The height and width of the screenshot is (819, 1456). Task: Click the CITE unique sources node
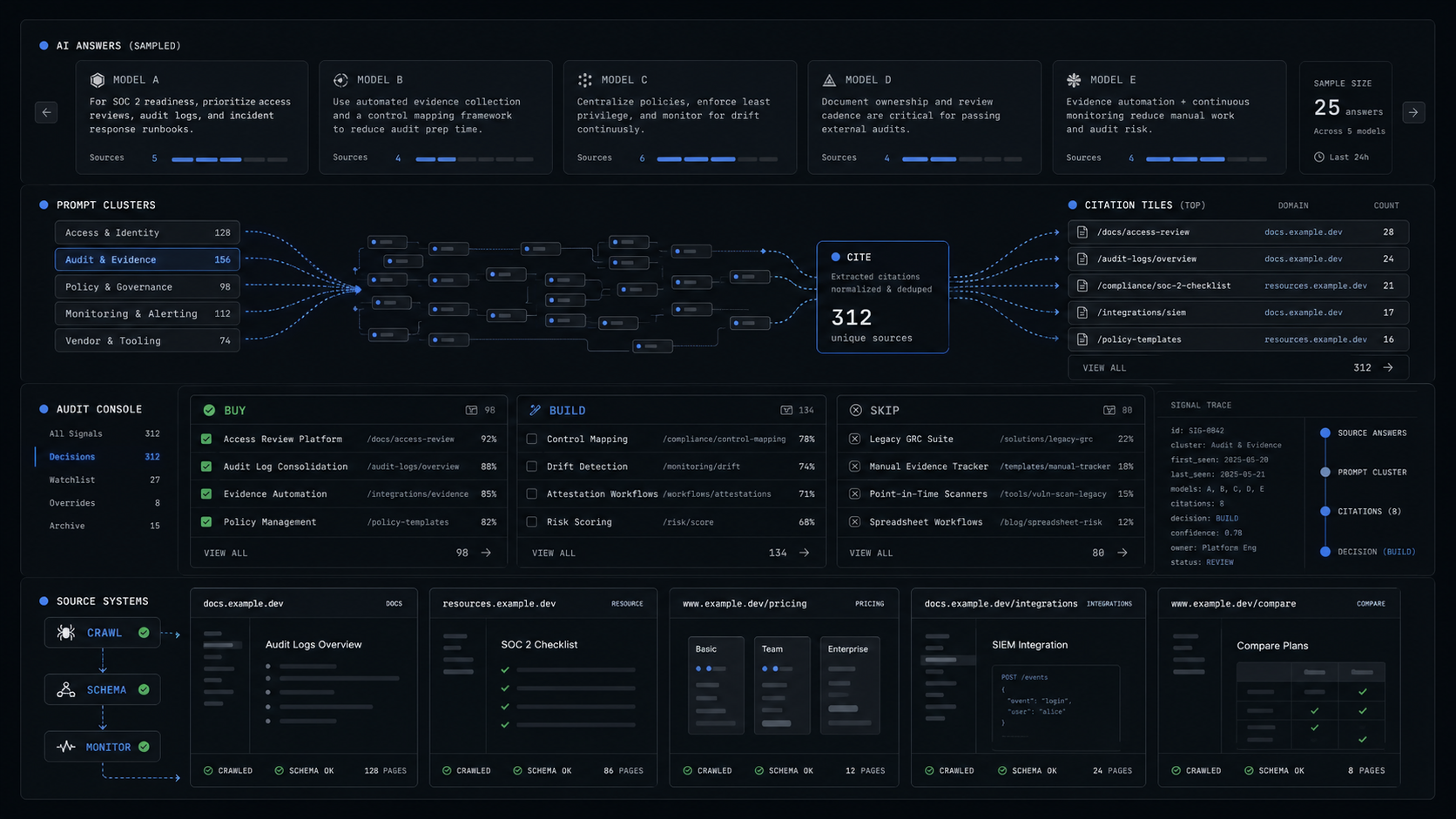tap(882, 297)
